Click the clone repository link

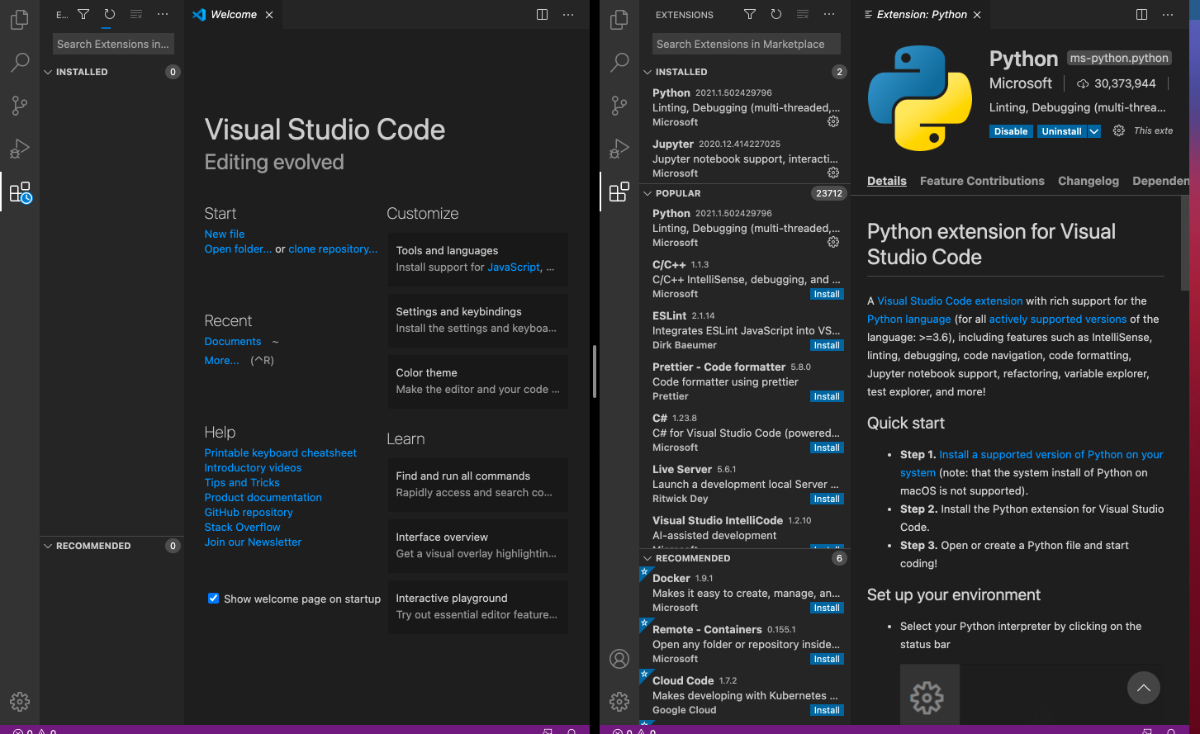pyautogui.click(x=333, y=249)
